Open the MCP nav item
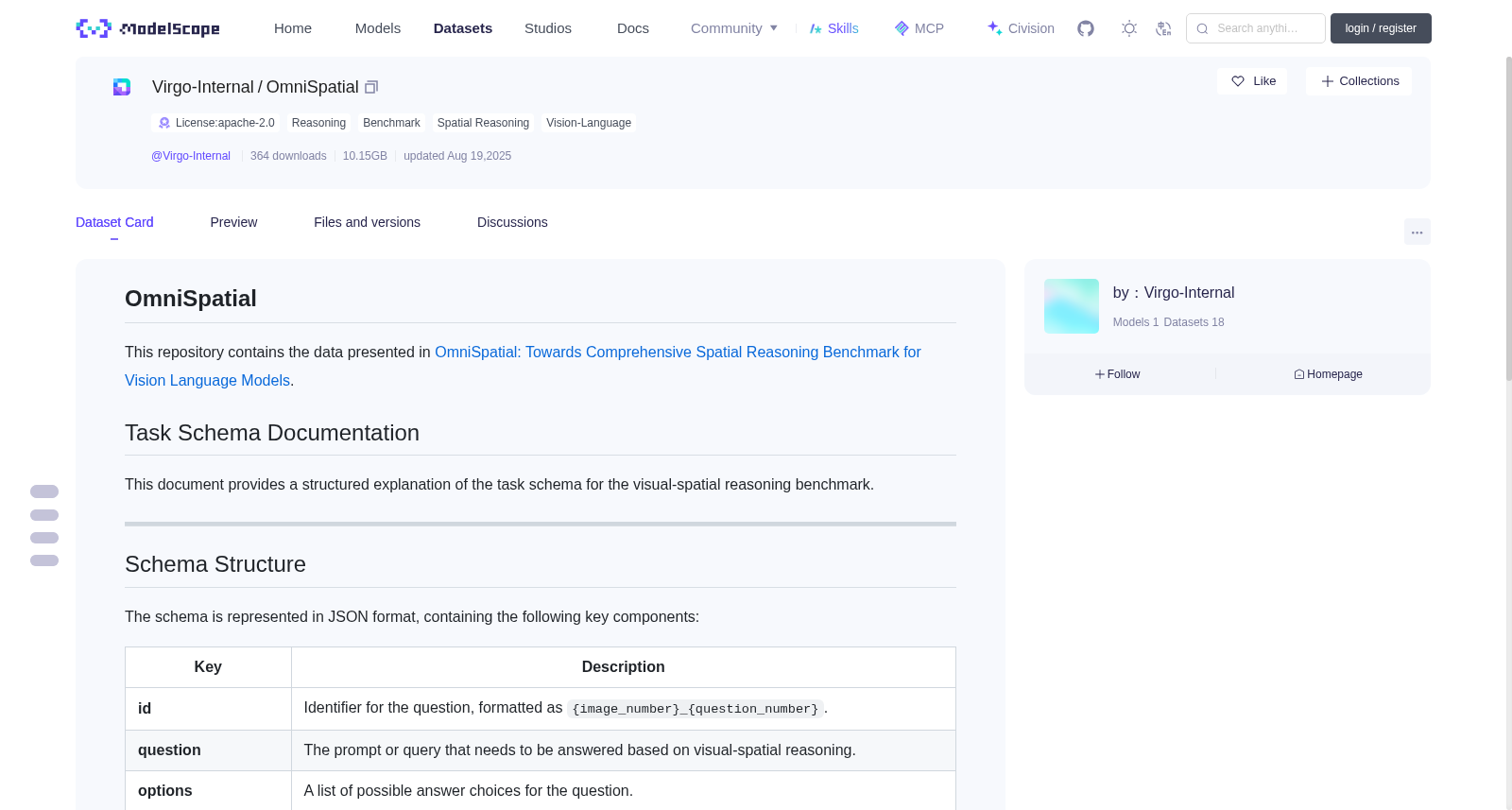 (919, 28)
